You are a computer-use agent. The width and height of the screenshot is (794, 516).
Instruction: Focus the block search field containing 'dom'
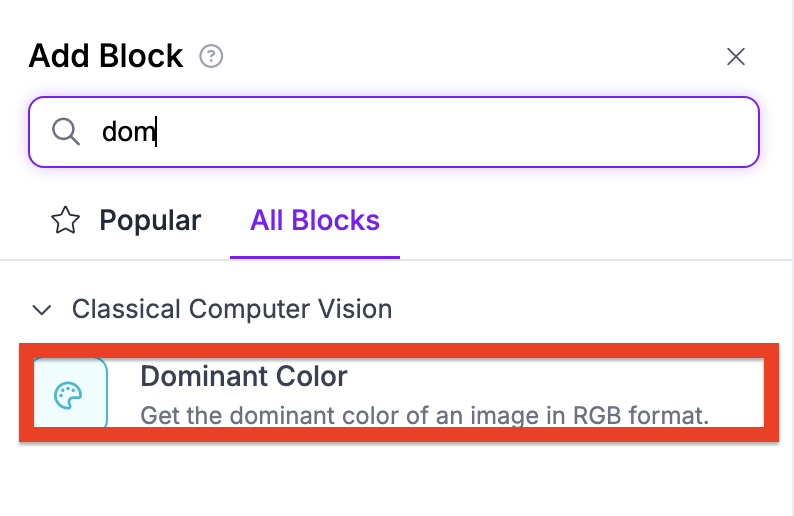point(394,132)
